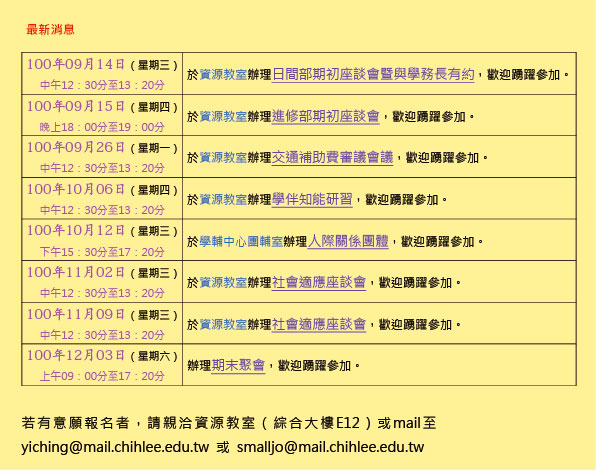The image size is (596, 470).
Task: Select the 100年09月26日 date cell
Action: point(102,157)
